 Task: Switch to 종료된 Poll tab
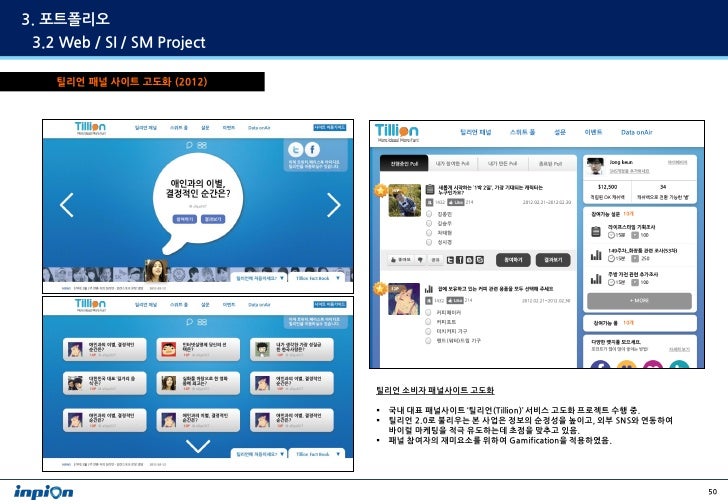click(551, 163)
